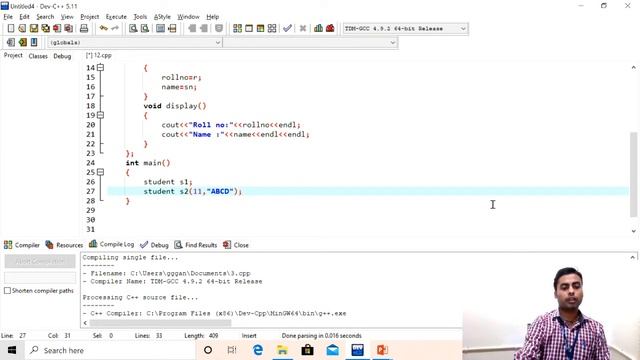Click the Undo toolbar icon
Screen dimensions: 640x360
[x=104, y=28]
